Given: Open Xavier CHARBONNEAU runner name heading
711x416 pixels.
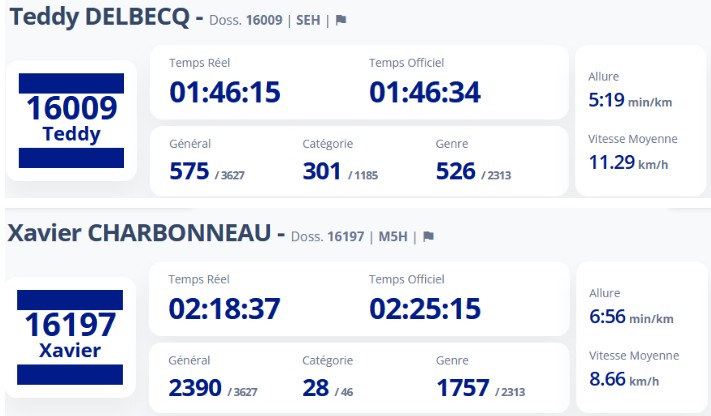Looking at the screenshot, I should [139, 234].
